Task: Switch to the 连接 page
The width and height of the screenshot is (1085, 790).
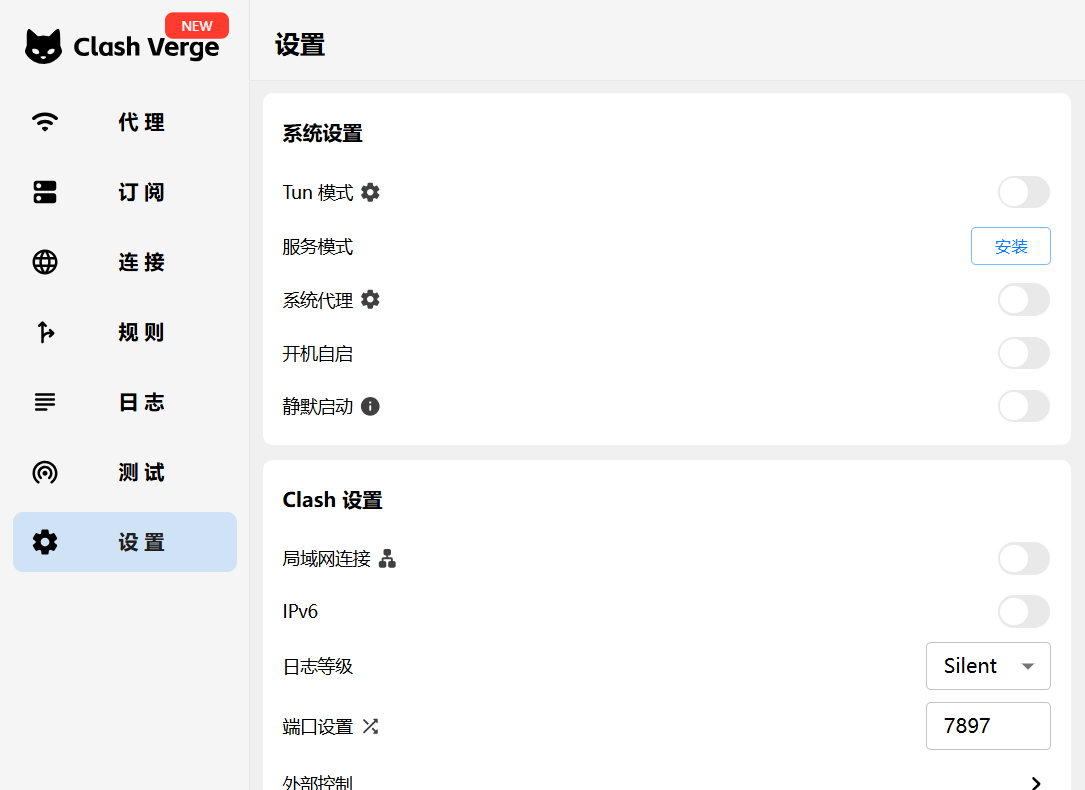Action: pos(125,262)
